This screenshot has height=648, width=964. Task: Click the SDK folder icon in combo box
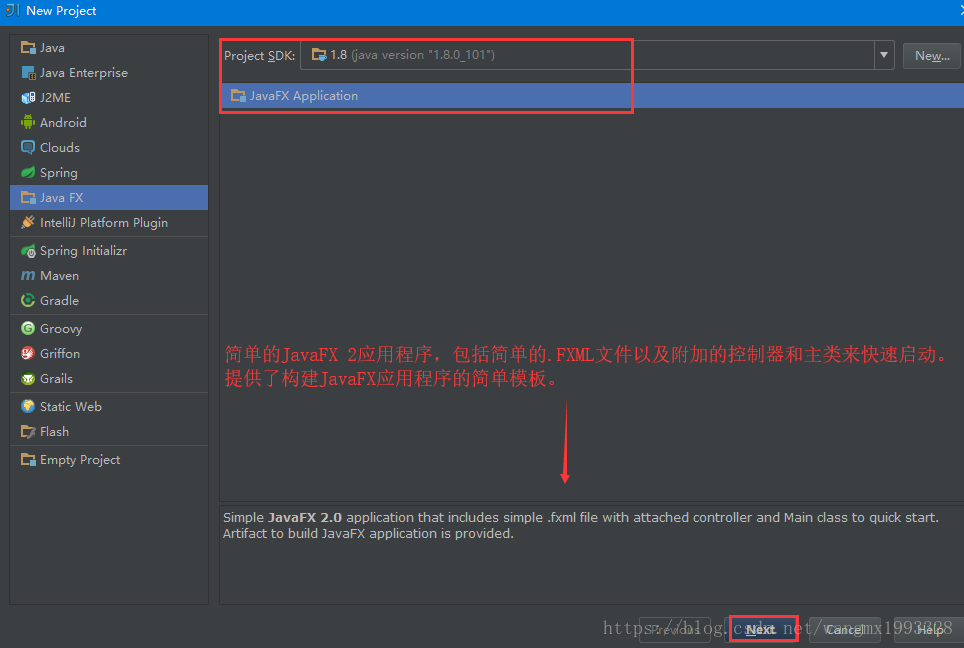318,55
